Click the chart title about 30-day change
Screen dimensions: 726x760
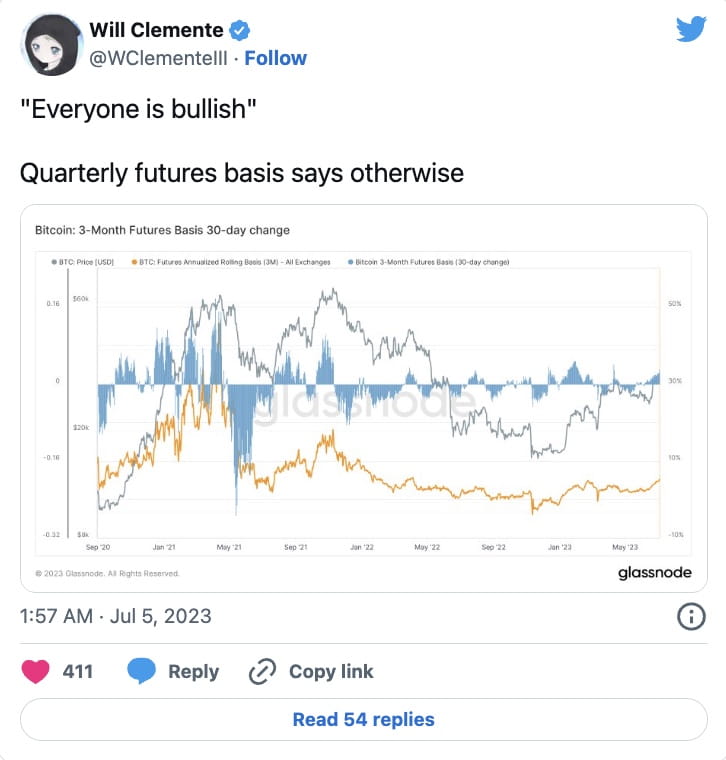point(162,230)
